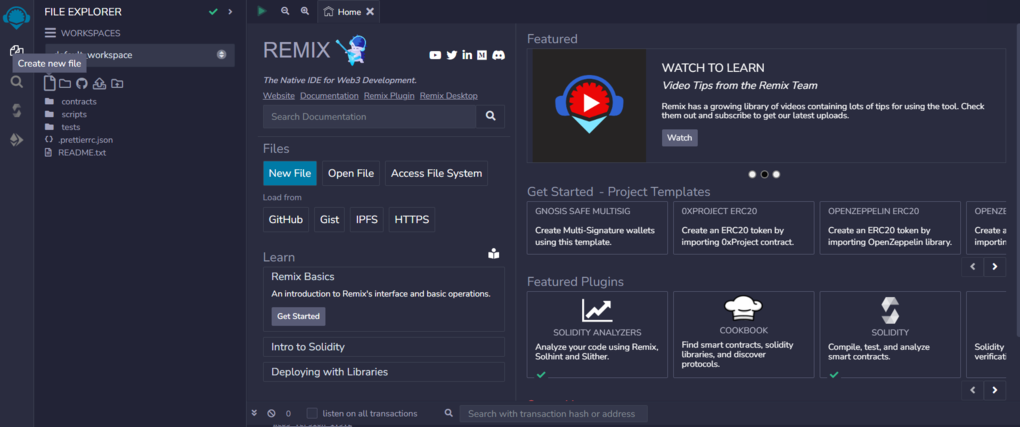Click the clear terminal icon

coord(271,413)
